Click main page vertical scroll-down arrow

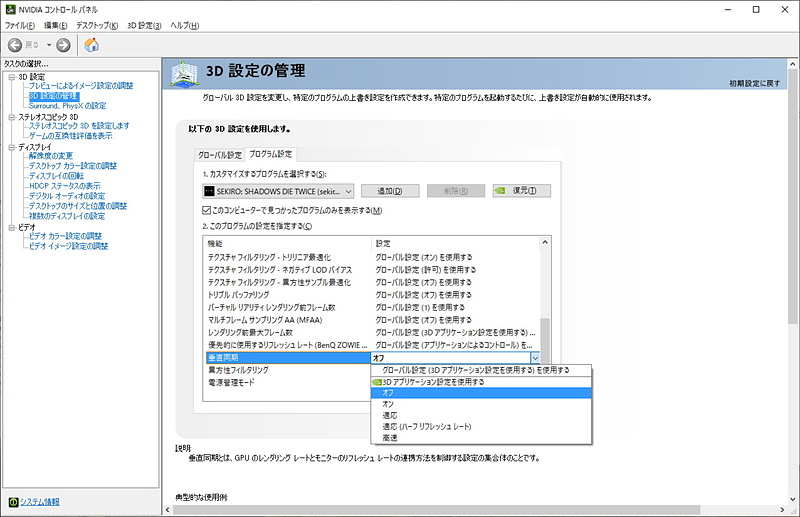pyautogui.click(x=792, y=500)
